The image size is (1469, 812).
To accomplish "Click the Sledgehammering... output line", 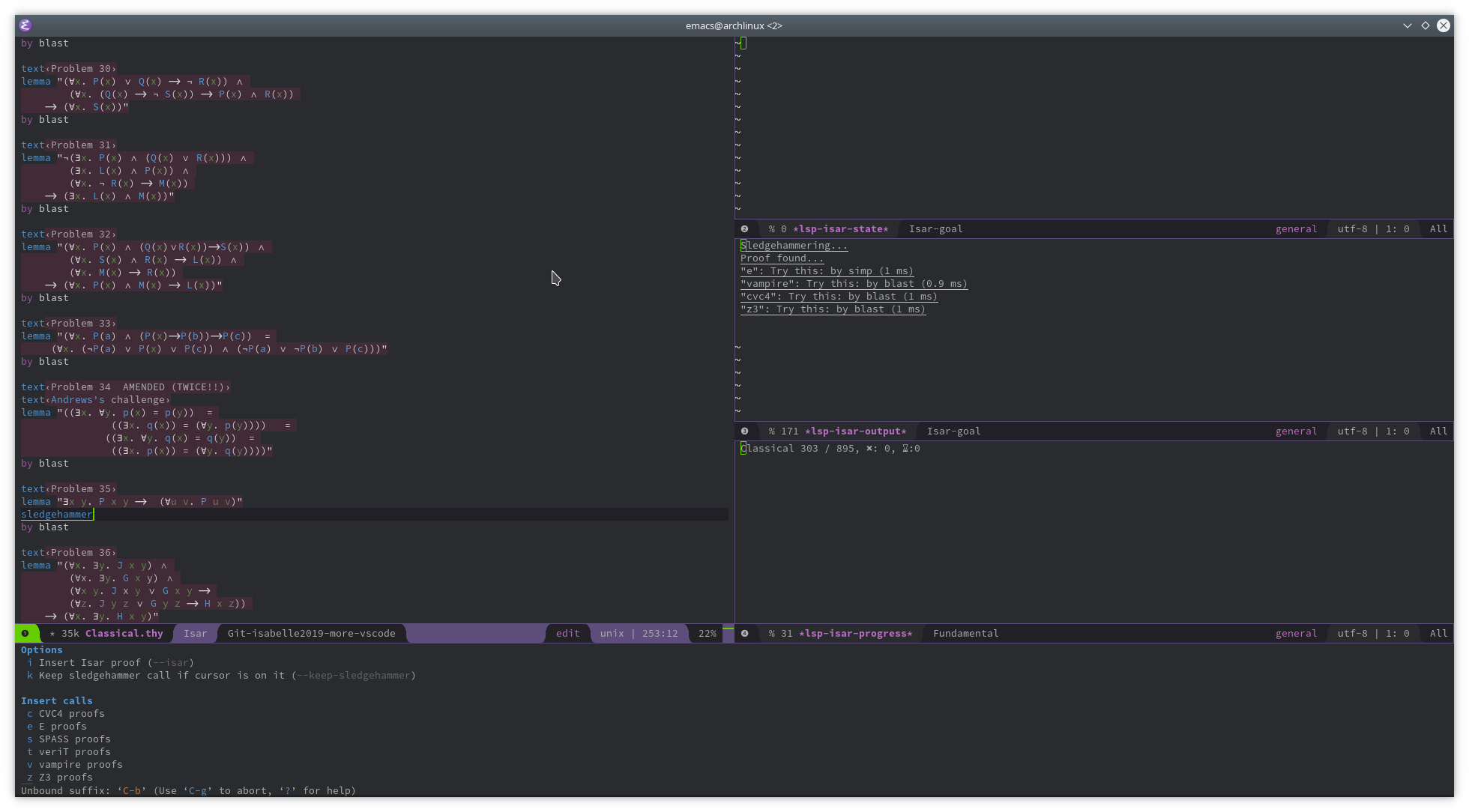I will point(794,246).
